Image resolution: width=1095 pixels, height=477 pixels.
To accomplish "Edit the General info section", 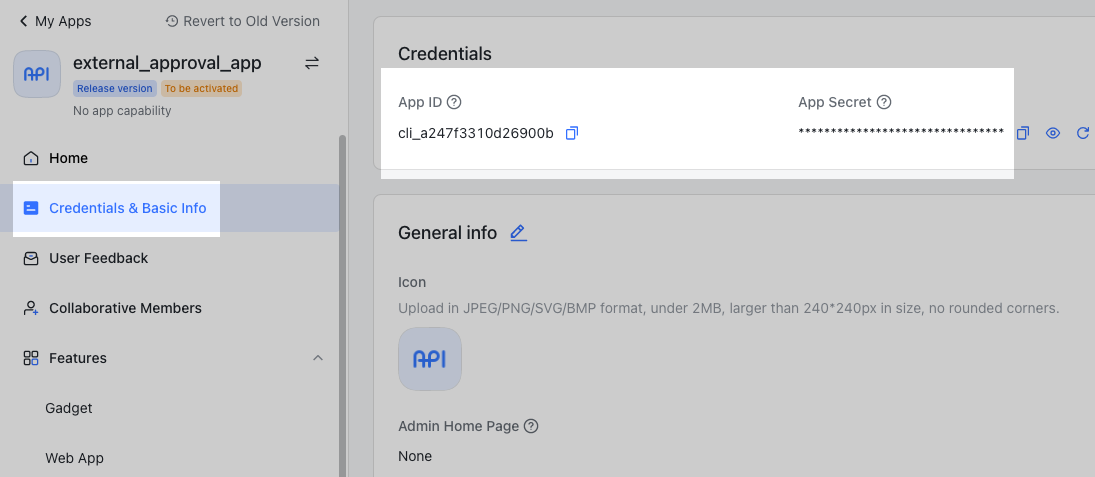I will click(517, 233).
